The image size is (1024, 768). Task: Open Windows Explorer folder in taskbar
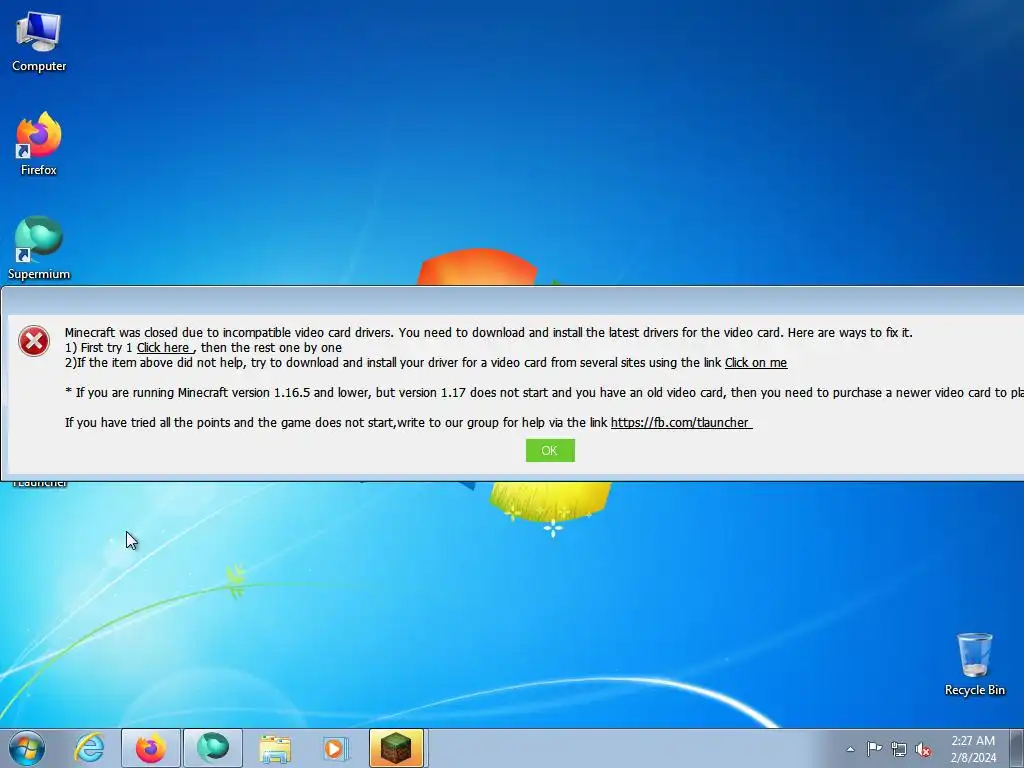(275, 748)
